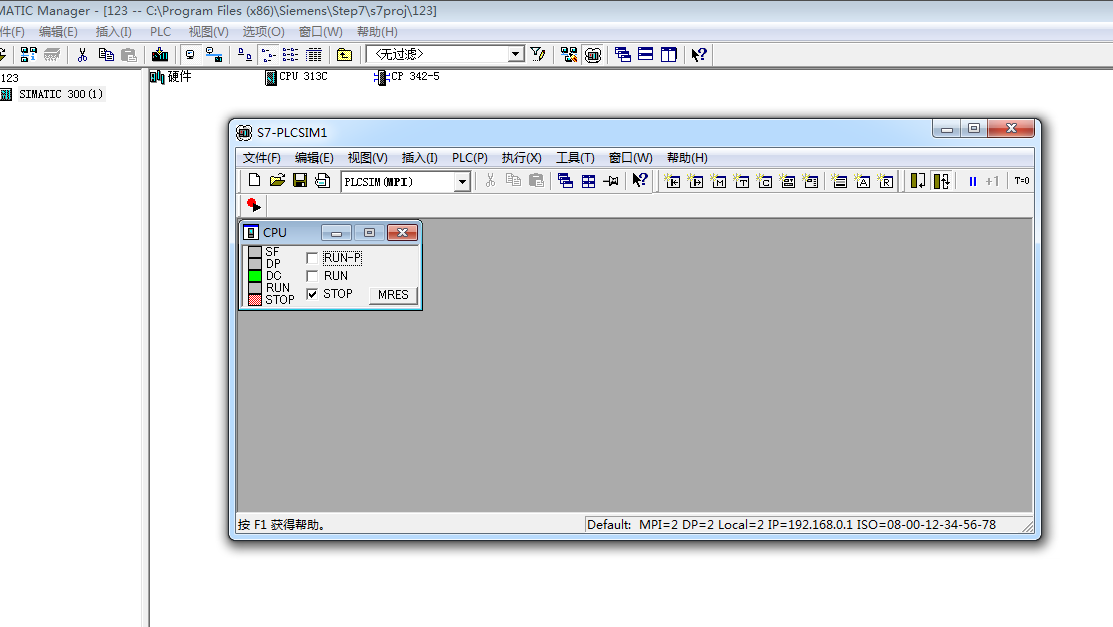Select SIMATIC 300(1) station in tree

(60, 94)
